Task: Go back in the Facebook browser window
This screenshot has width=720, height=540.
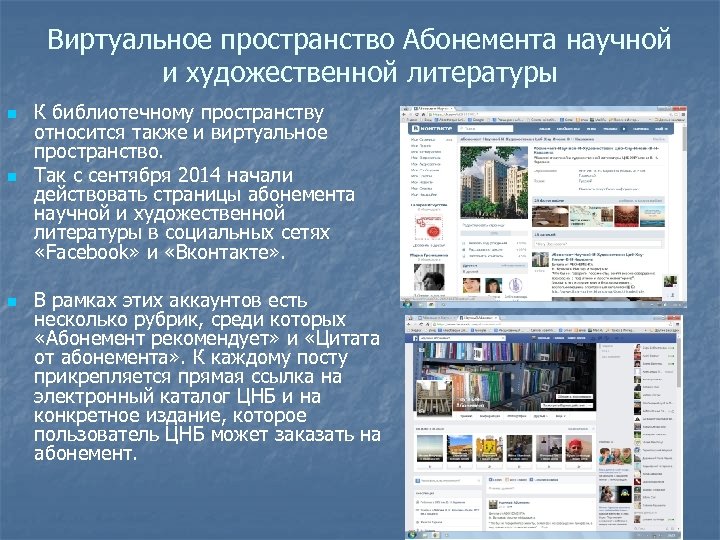Action: pyautogui.click(x=409, y=324)
